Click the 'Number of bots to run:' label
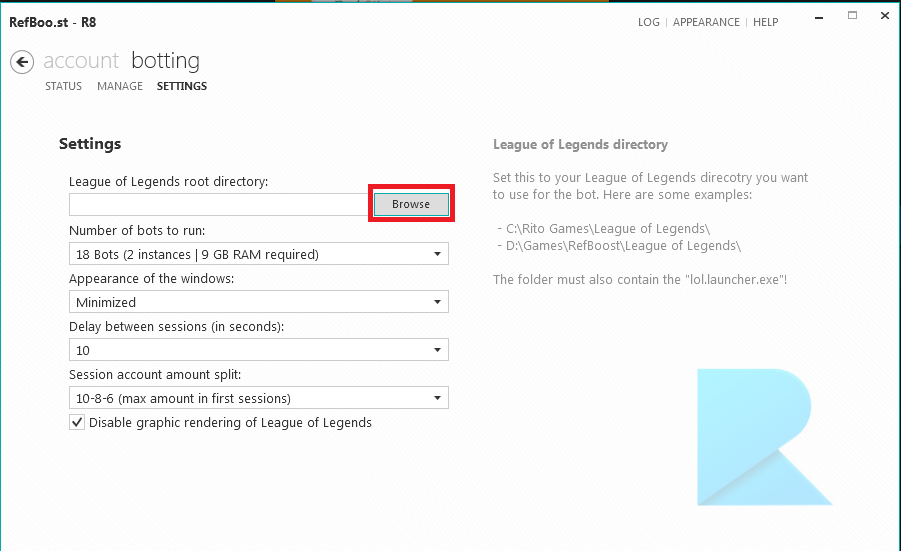 137,230
